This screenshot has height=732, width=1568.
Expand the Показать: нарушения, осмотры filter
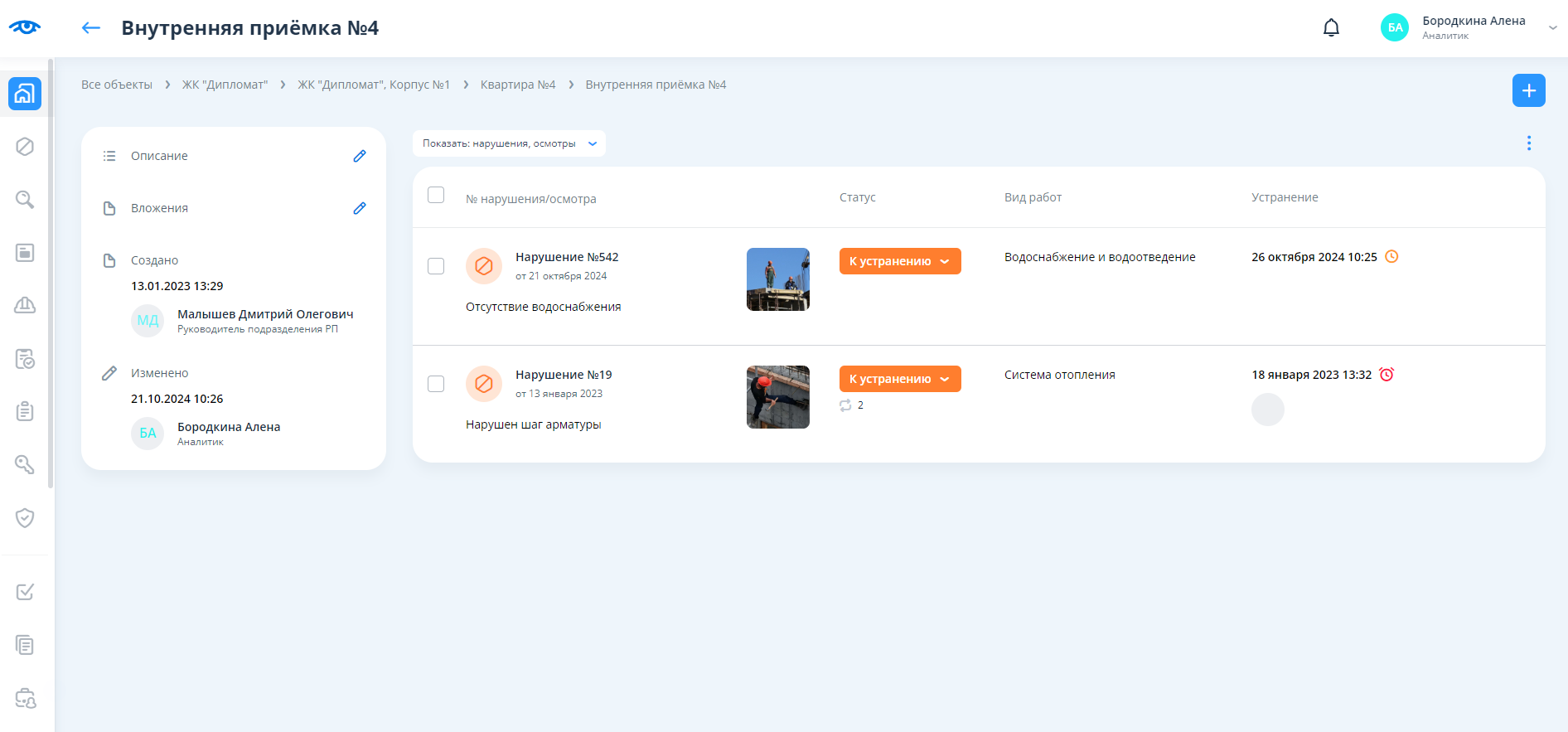(509, 143)
